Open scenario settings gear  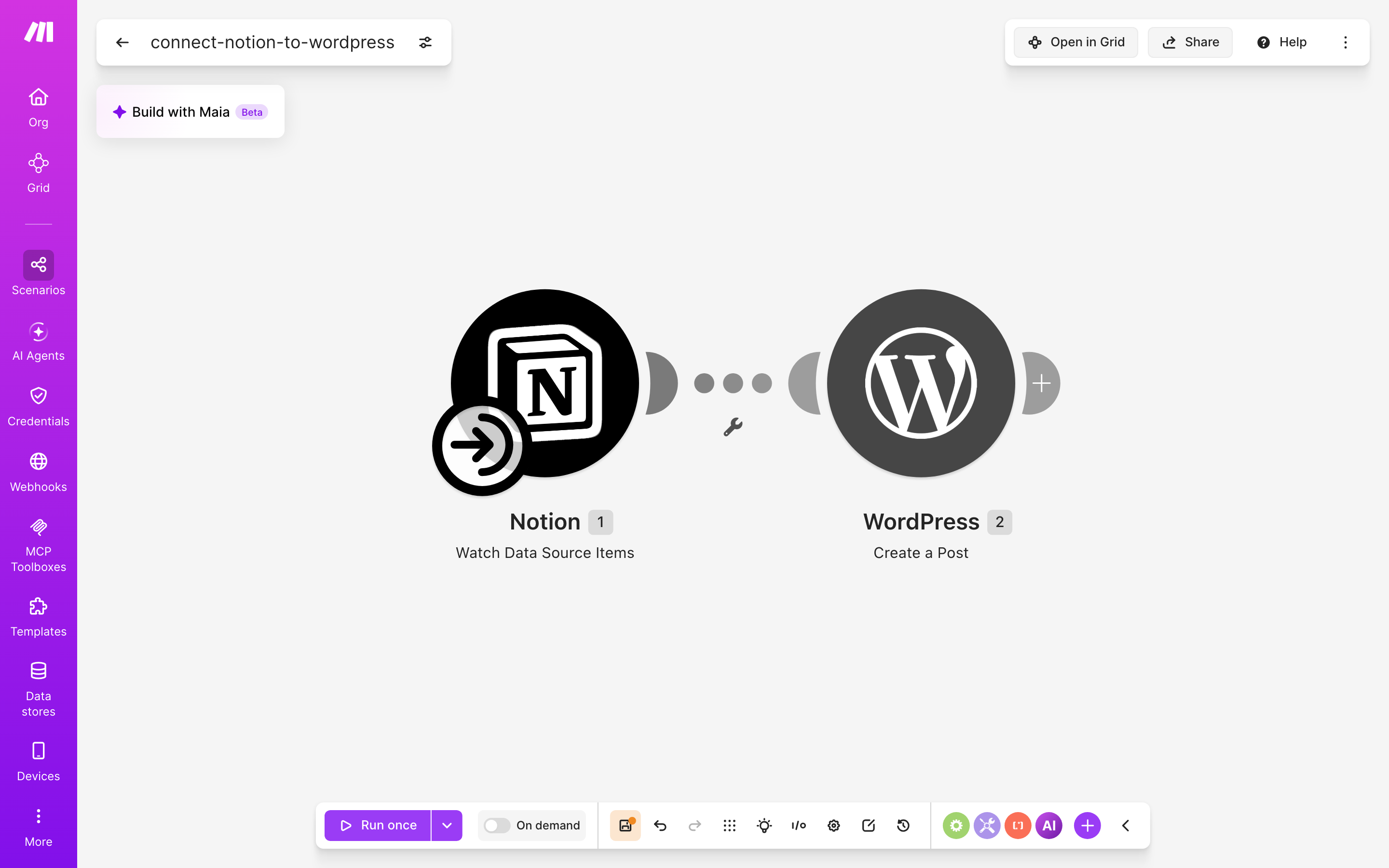pos(833,826)
